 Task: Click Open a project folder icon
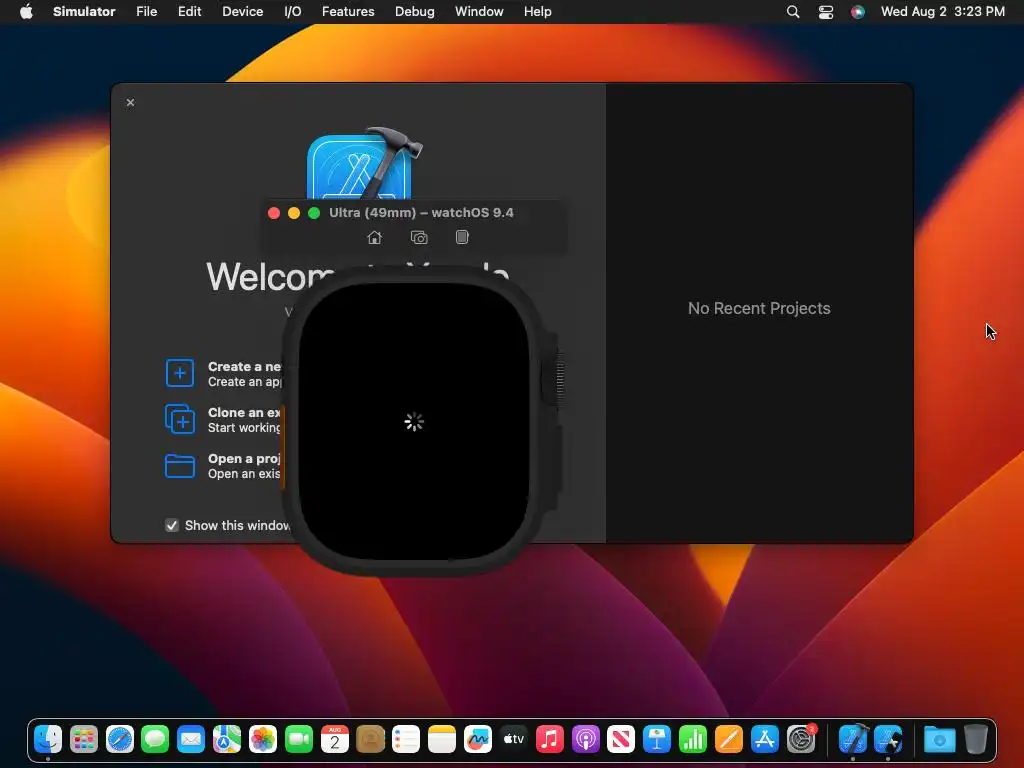click(180, 466)
